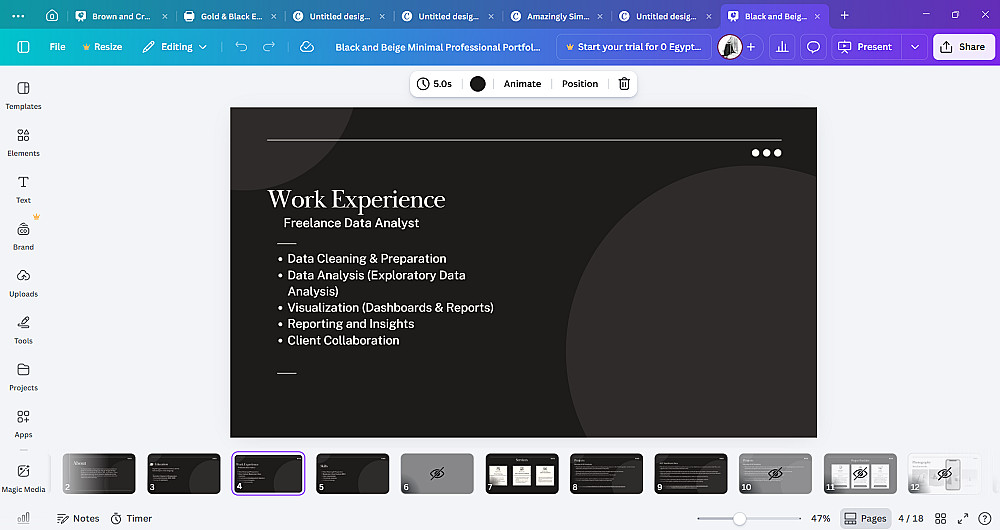The width and height of the screenshot is (1000, 530).
Task: Open the help question mark icon
Action: [x=985, y=519]
